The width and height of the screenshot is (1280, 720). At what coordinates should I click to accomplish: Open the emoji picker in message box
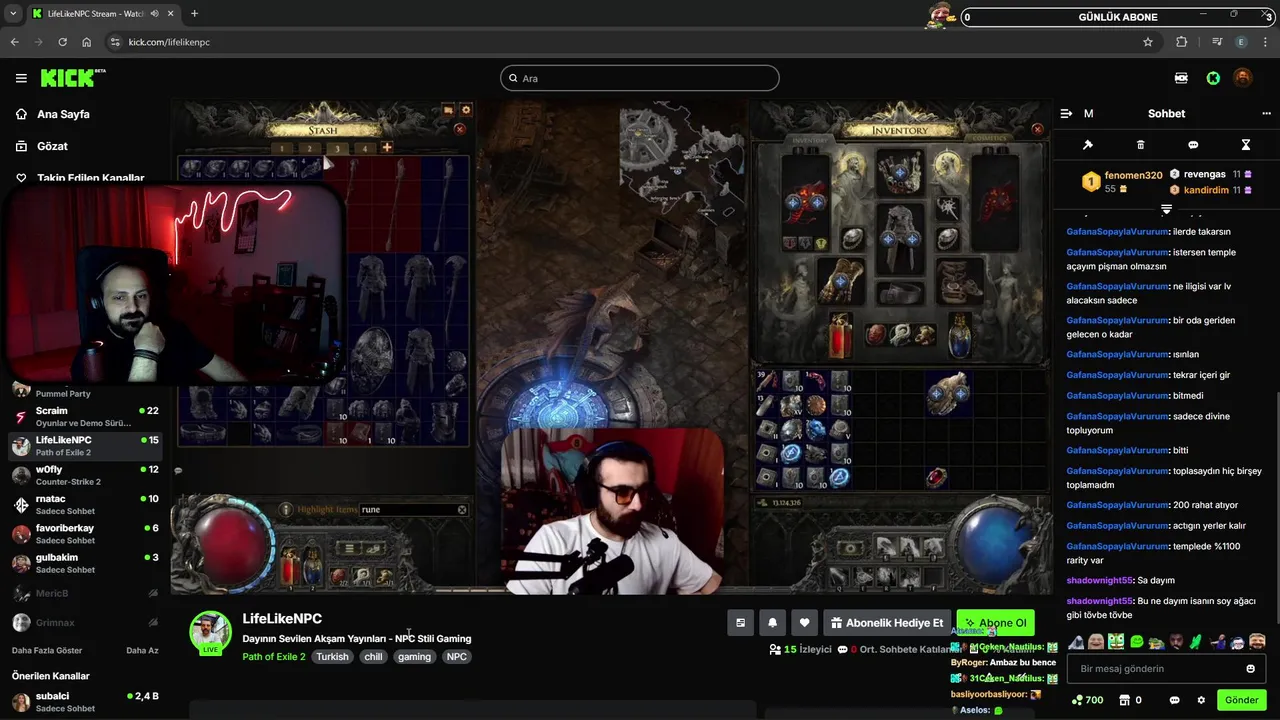tap(1250, 669)
